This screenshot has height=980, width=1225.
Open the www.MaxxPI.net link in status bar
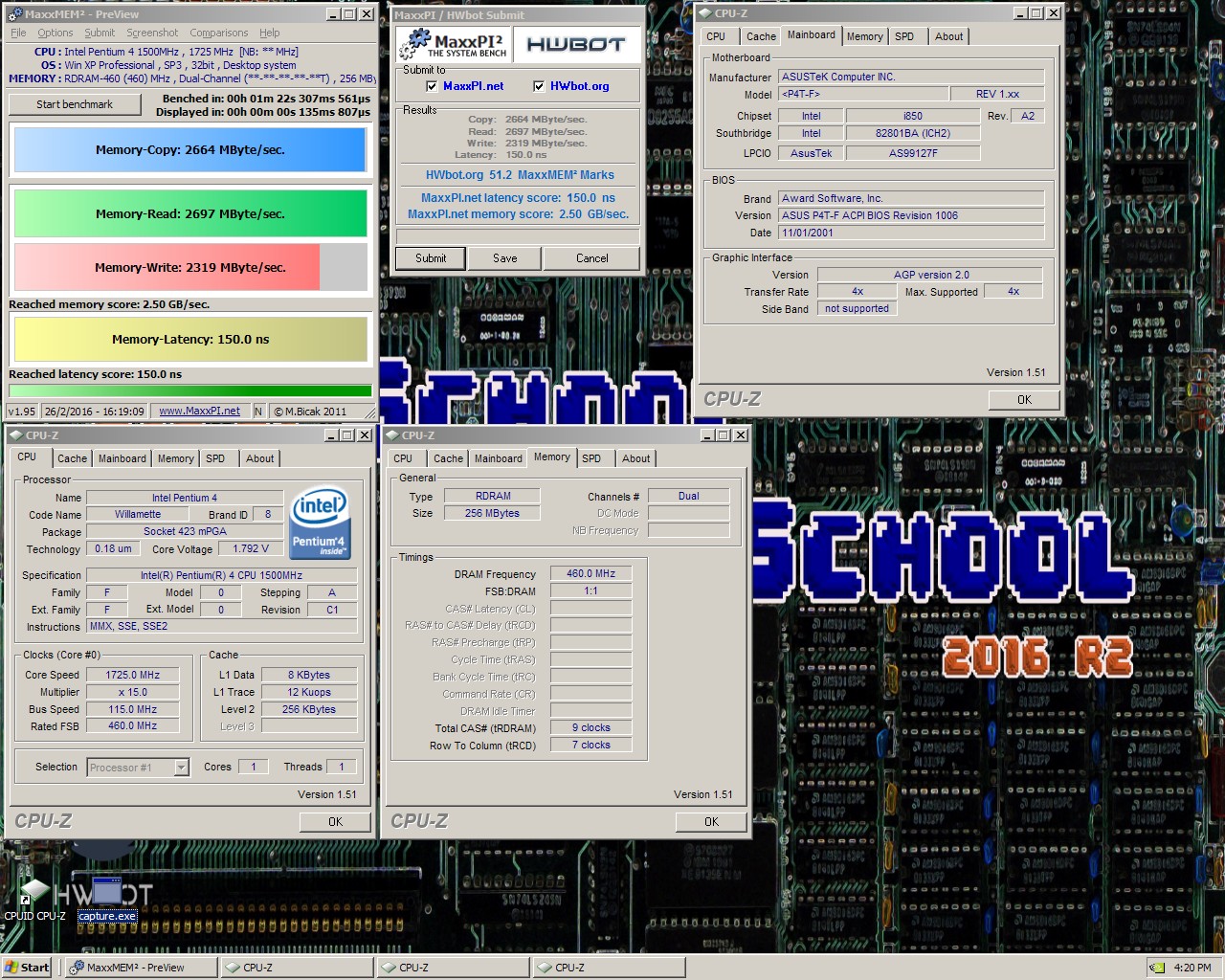click(199, 412)
